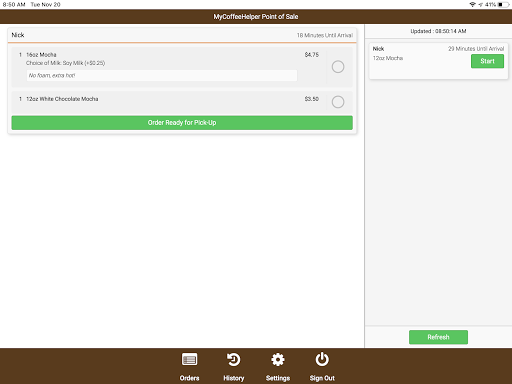Mark the 12oz White Chocolate Mocha done
Screen dimensions: 512x384
click(x=338, y=102)
